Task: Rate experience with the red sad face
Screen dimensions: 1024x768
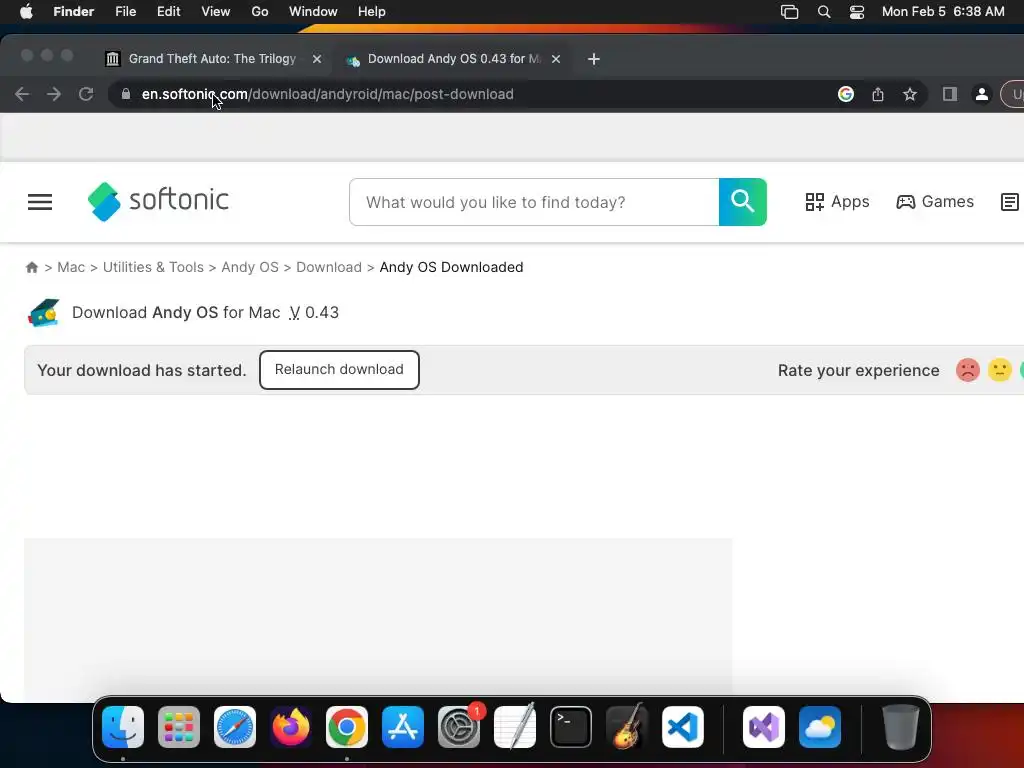Action: click(x=968, y=370)
